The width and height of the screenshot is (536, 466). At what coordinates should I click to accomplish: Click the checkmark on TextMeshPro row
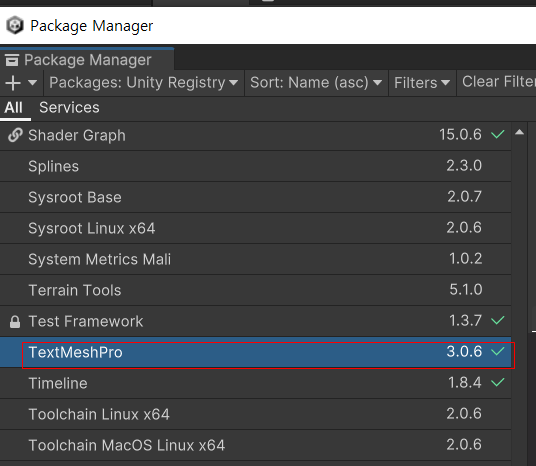[498, 351]
